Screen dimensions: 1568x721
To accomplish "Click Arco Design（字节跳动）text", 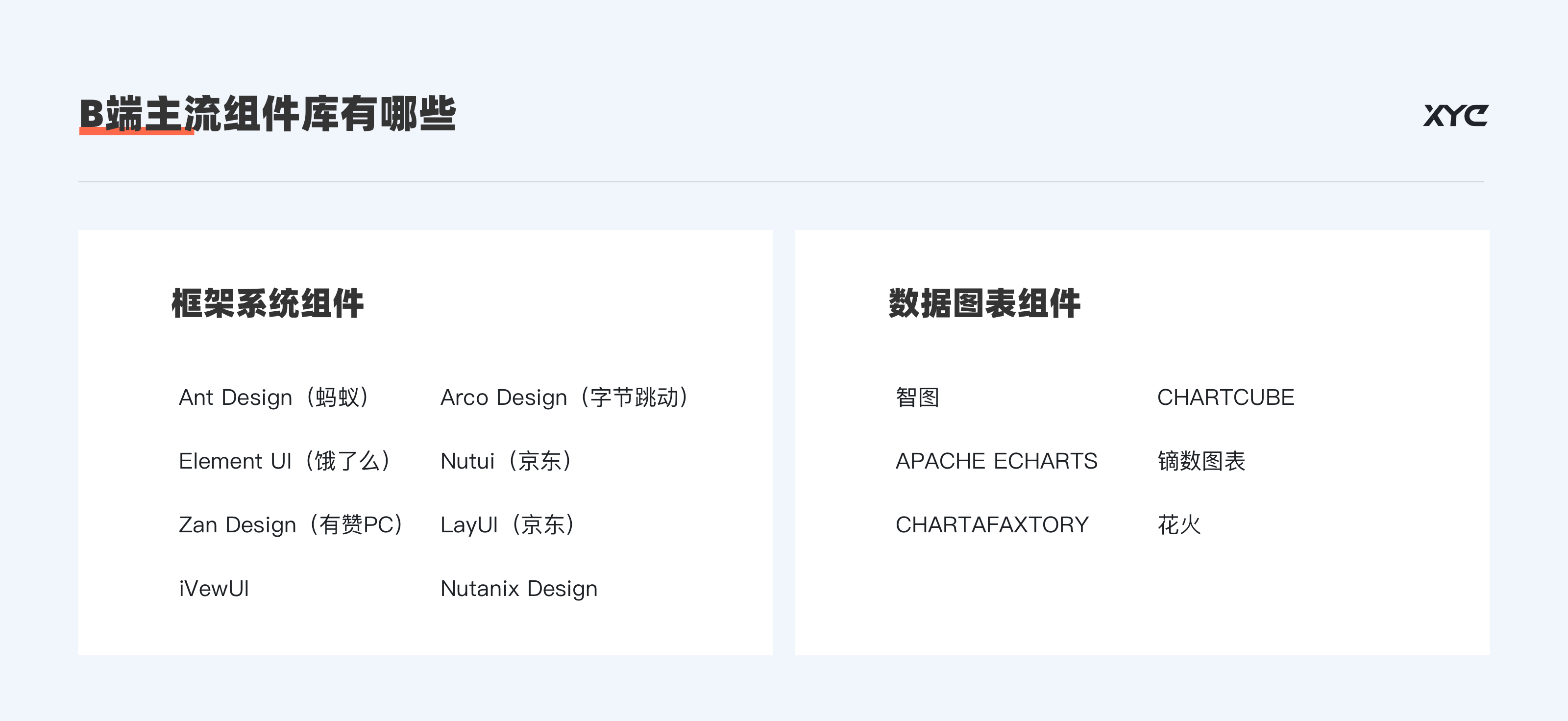I will pos(565,398).
